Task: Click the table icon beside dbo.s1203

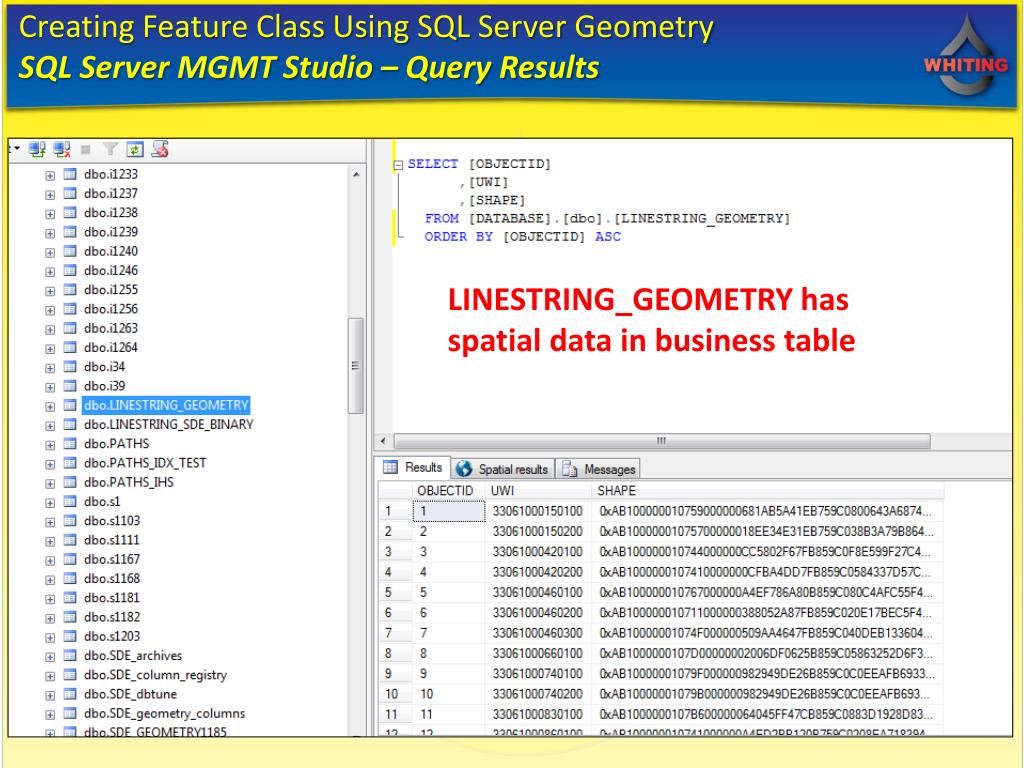Action: coord(70,637)
